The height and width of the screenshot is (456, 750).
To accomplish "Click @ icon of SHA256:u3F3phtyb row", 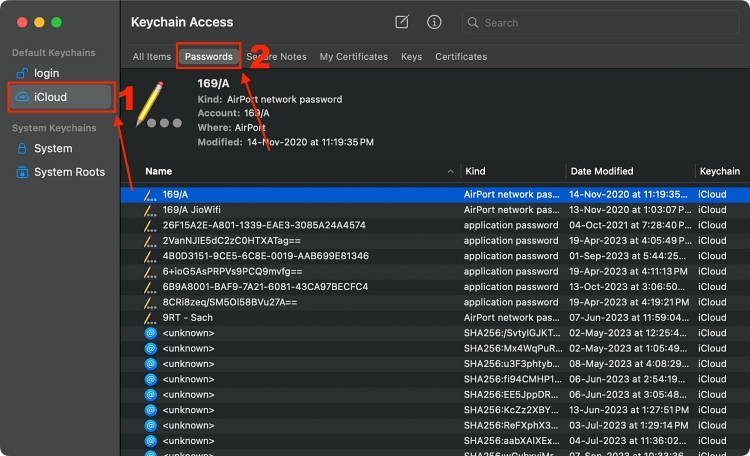I will pyautogui.click(x=151, y=364).
